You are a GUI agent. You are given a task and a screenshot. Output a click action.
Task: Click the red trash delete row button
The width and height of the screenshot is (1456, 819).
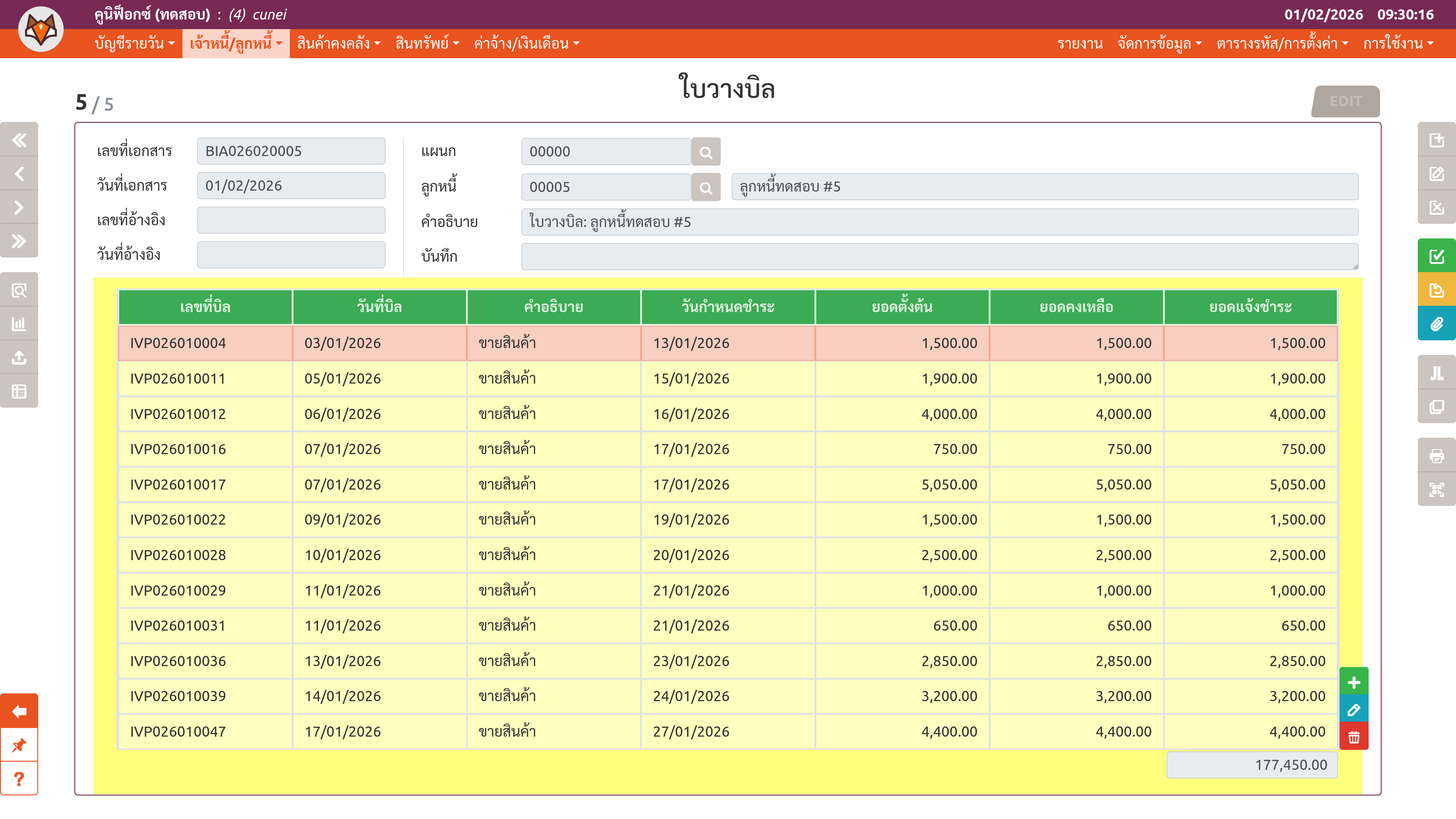1354,737
